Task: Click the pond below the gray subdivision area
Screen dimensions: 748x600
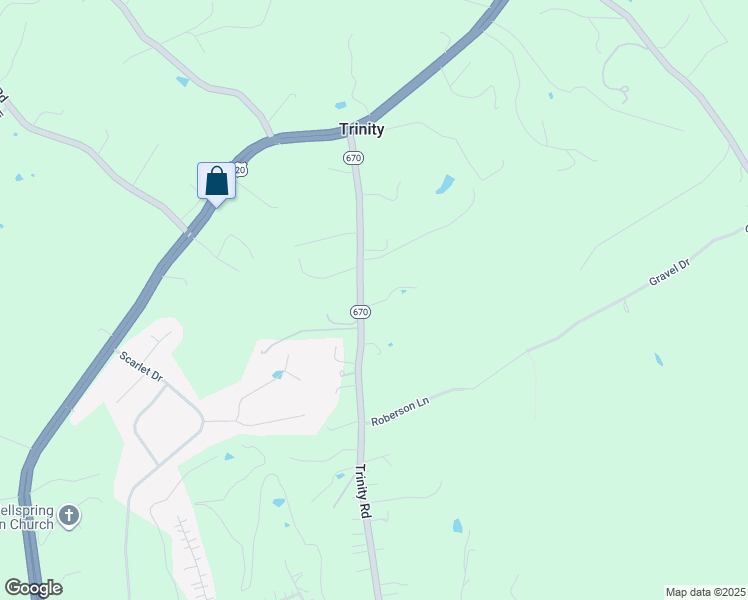Action: tap(229, 457)
